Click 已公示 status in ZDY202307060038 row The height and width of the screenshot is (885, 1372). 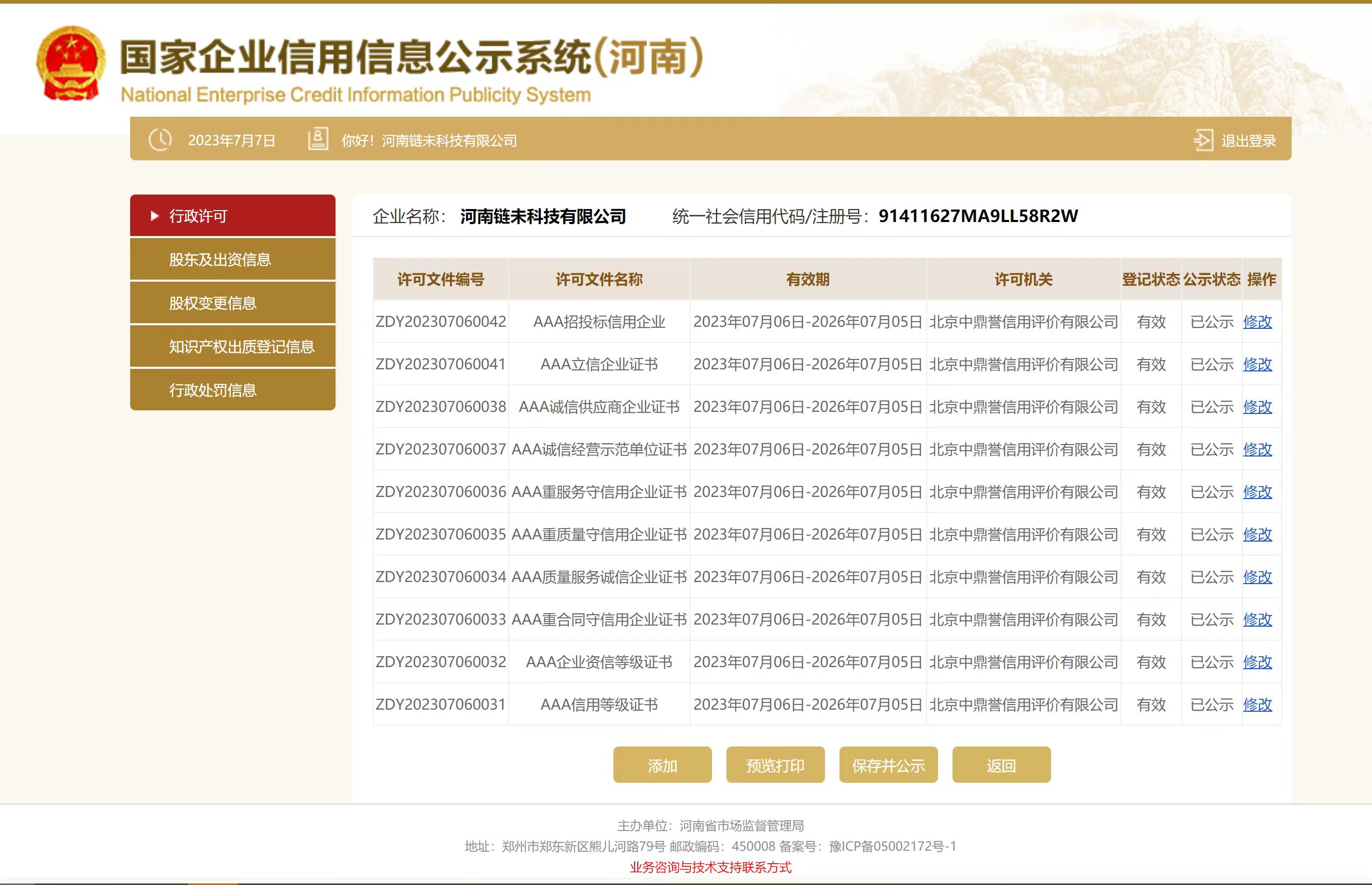pyautogui.click(x=1212, y=407)
